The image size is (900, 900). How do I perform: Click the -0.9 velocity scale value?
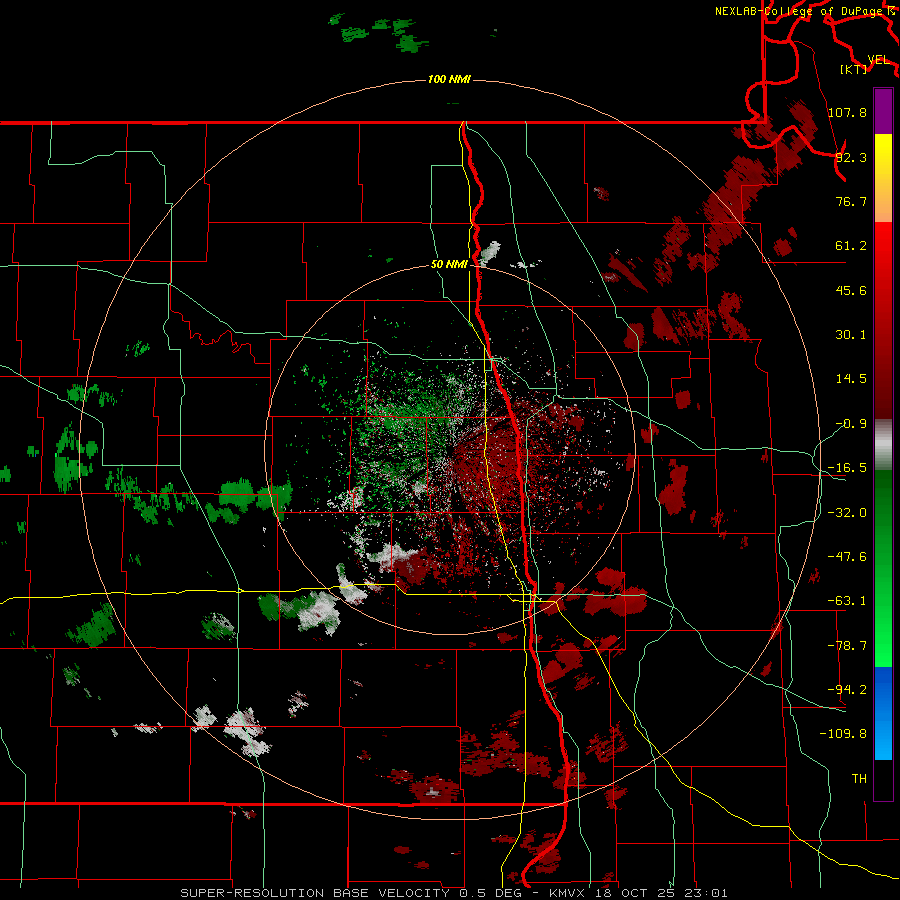pyautogui.click(x=851, y=424)
